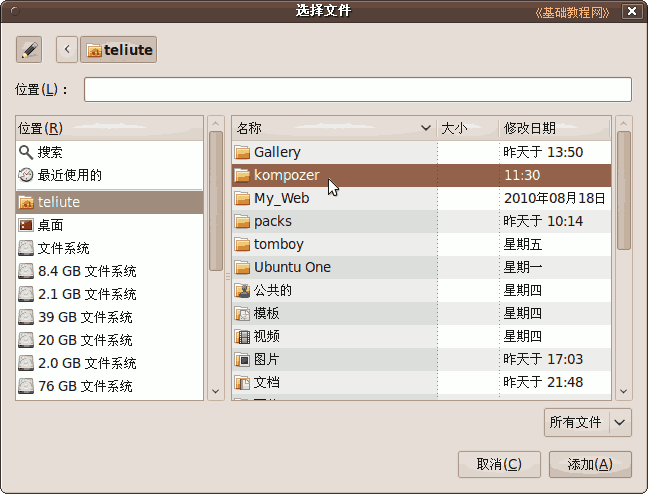The width and height of the screenshot is (648, 494).
Task: Click the 2010年08月18日 date cell
Action: click(x=555, y=198)
